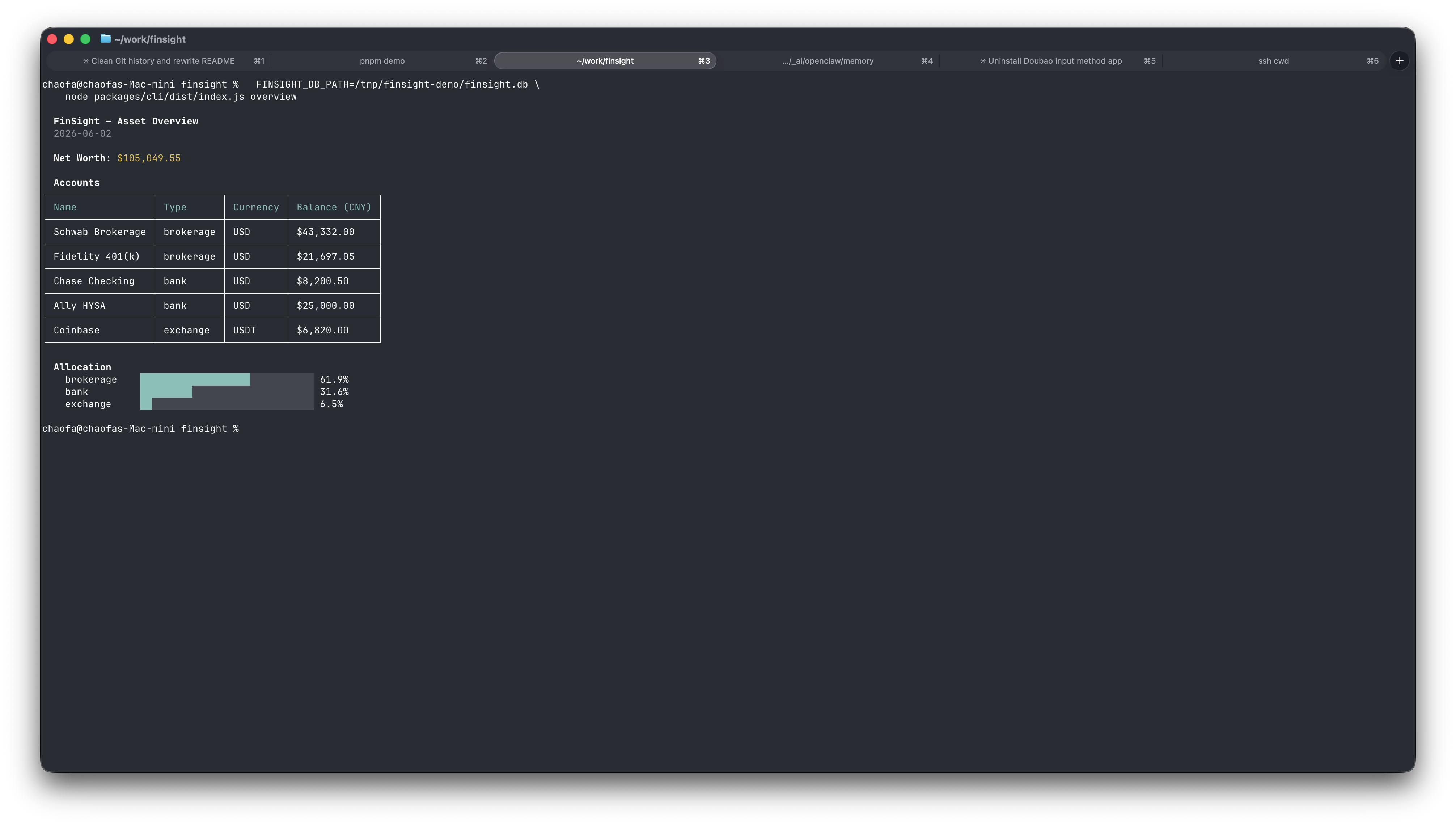Viewport: 1456px width, 826px height.
Task: Click the $21,697.05 balance
Action: [x=325, y=256]
